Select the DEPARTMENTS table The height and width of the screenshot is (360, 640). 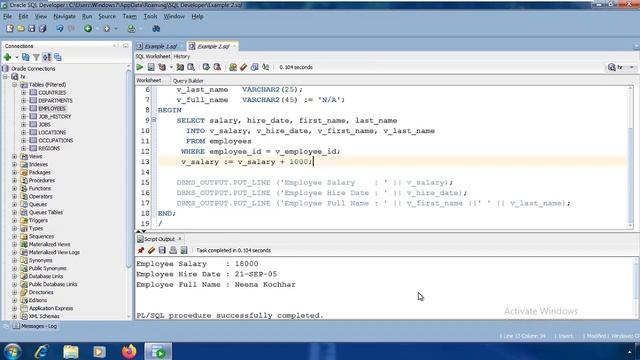(55, 100)
